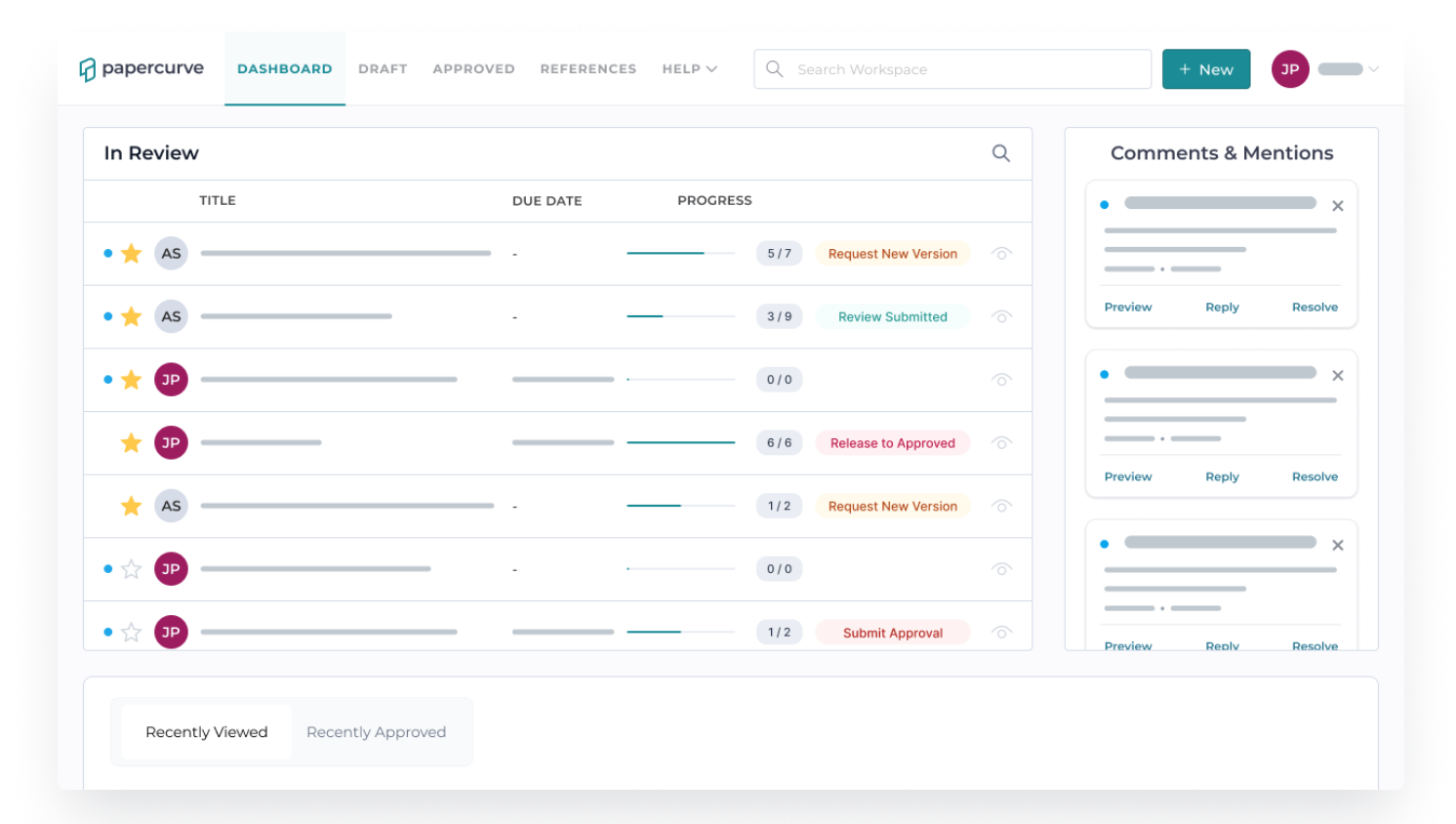1456x824 pixels.
Task: Click the Review Submitted status button
Action: 893,316
